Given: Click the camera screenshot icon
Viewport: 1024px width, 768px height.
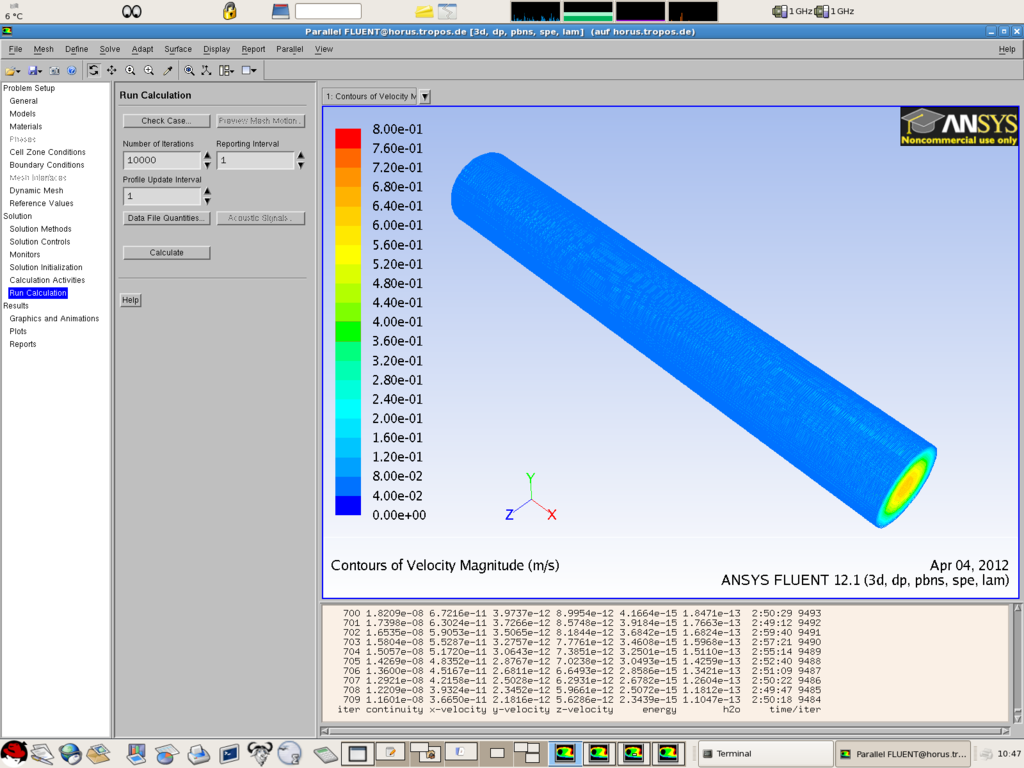Looking at the screenshot, I should (x=55, y=70).
